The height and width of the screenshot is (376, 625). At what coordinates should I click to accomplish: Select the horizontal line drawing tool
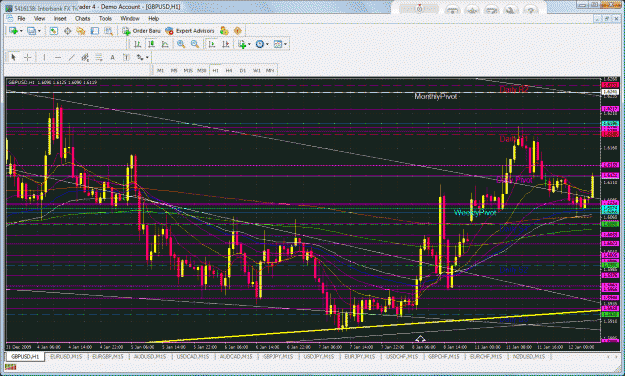click(x=57, y=57)
